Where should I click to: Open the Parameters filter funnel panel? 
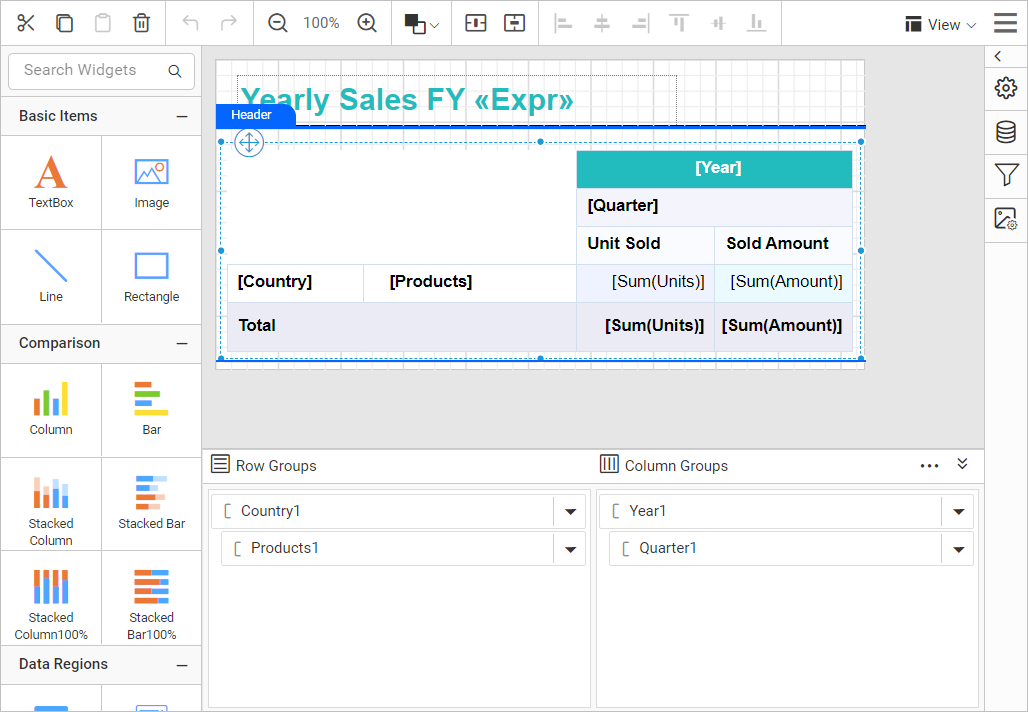point(1006,175)
